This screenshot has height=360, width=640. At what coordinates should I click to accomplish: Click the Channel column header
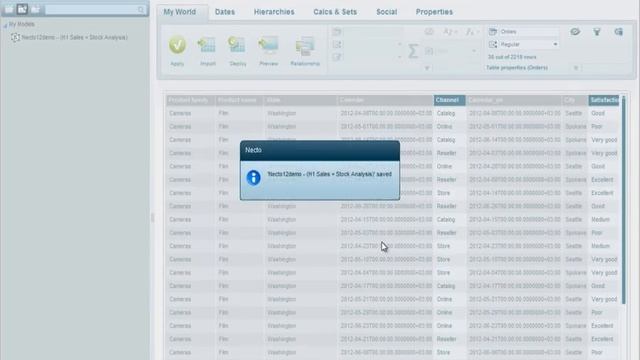point(449,100)
